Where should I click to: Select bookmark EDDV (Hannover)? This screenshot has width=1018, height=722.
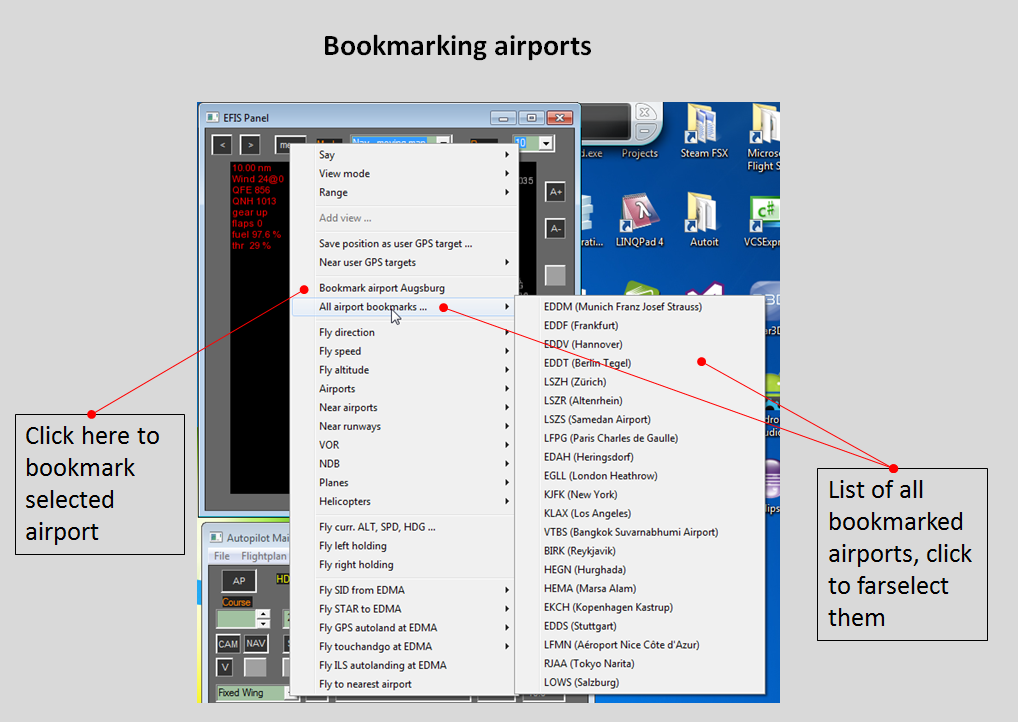pos(639,344)
